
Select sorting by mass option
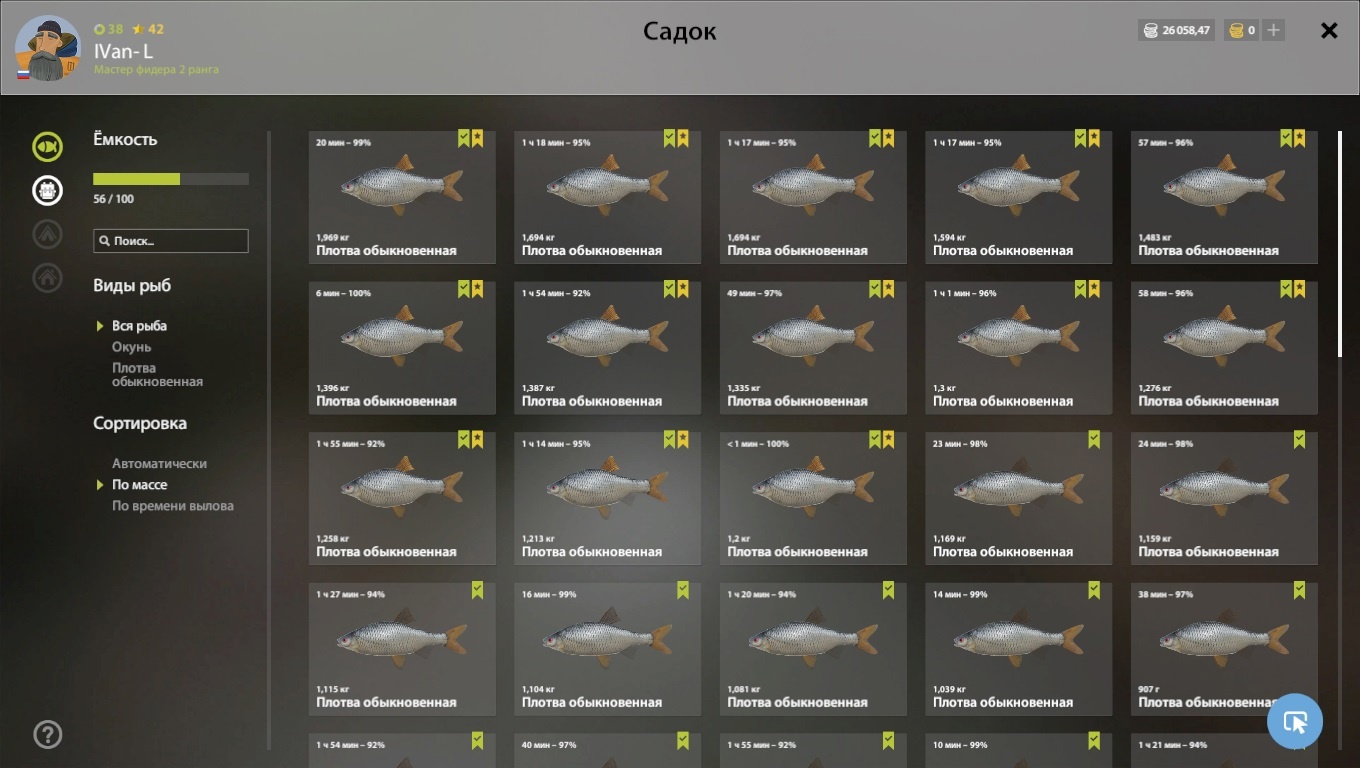[x=140, y=485]
